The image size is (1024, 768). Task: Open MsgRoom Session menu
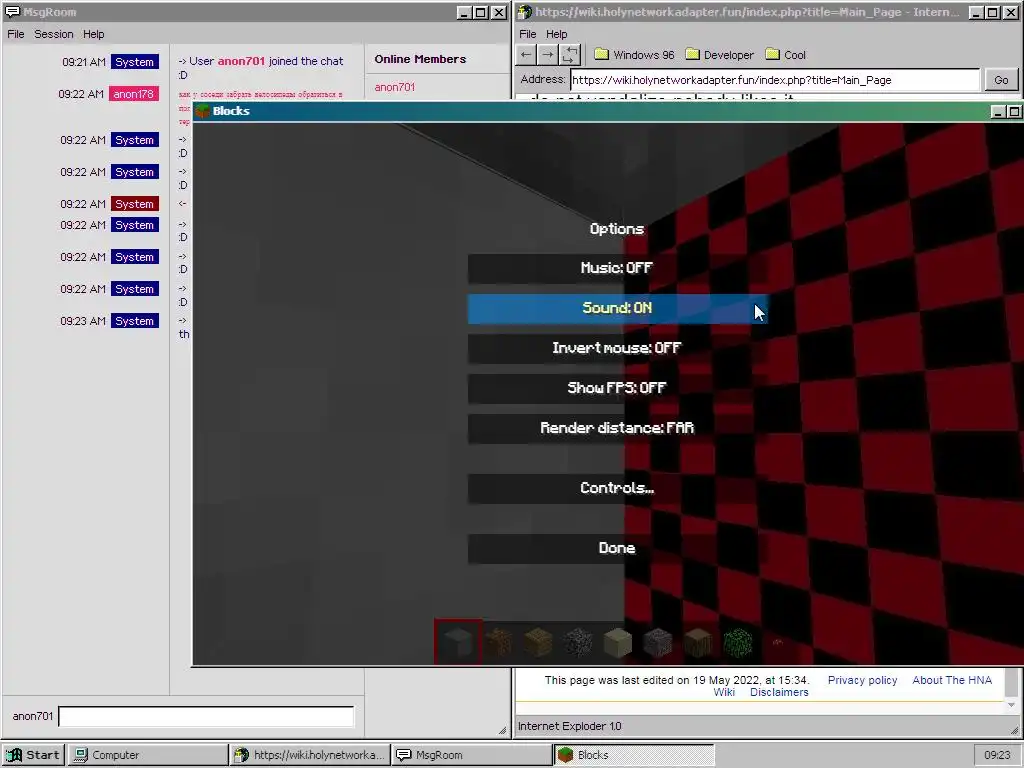(x=54, y=34)
